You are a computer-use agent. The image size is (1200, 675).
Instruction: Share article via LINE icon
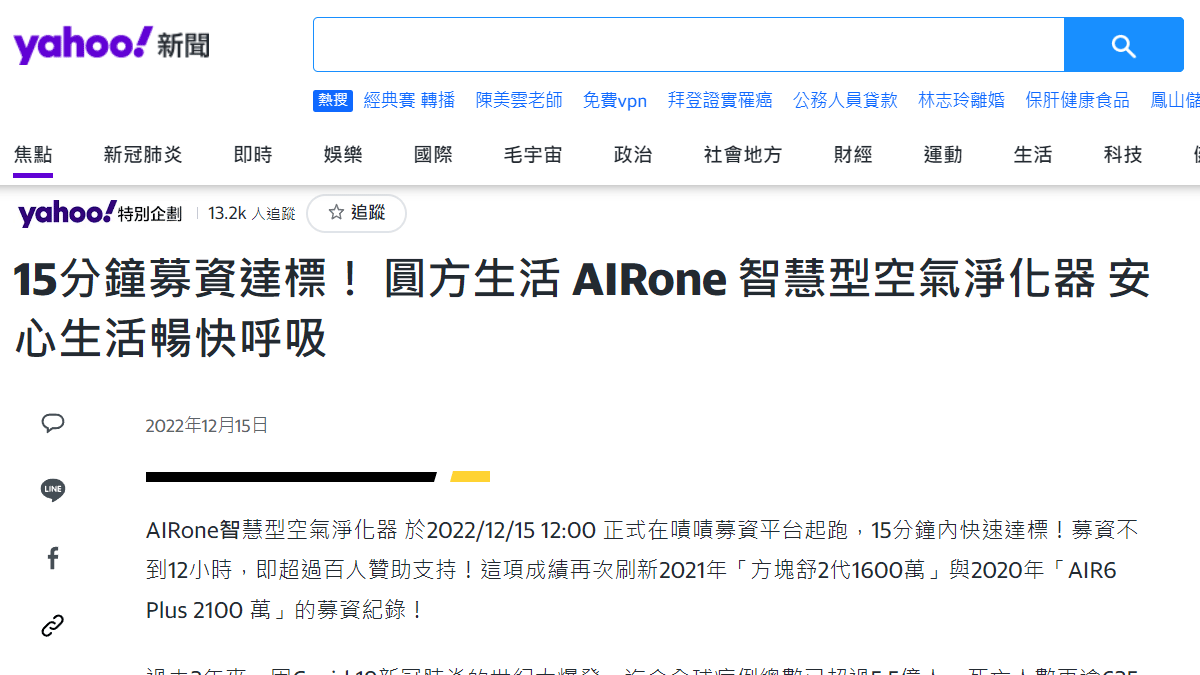53,490
